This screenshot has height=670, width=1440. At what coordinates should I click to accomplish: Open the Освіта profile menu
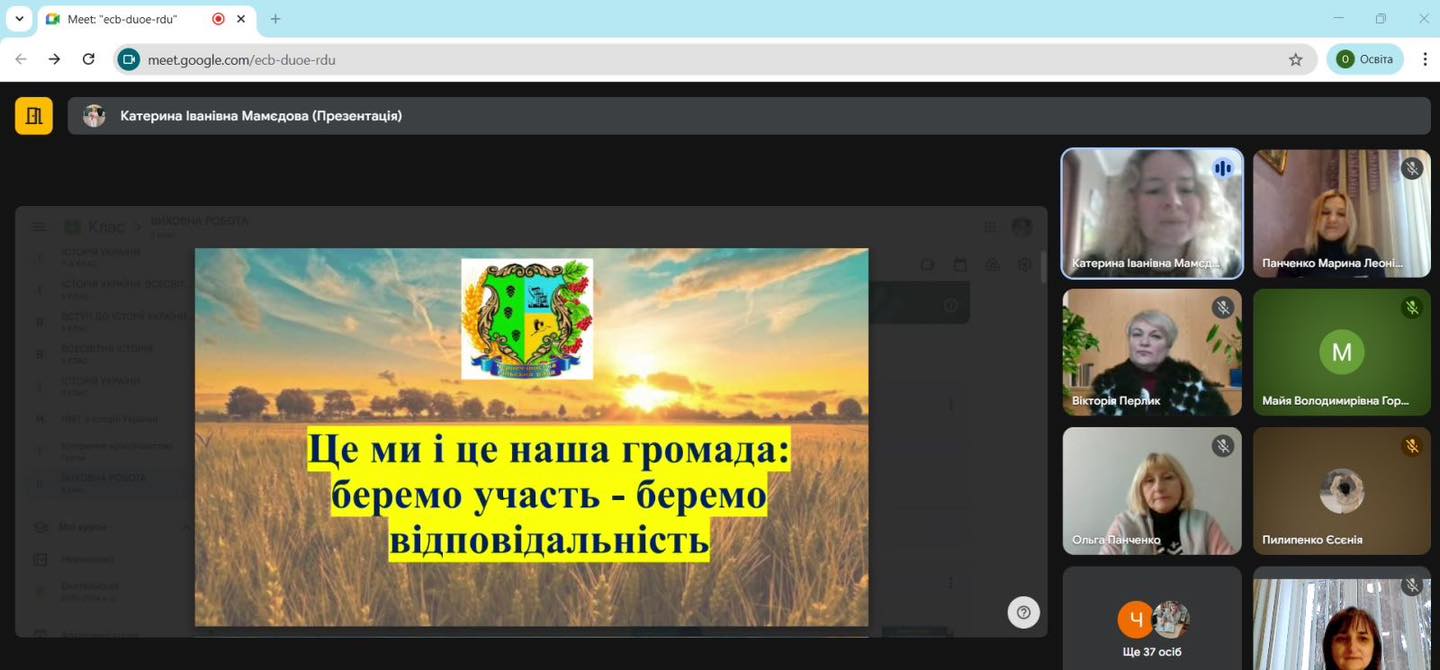[x=1364, y=60]
